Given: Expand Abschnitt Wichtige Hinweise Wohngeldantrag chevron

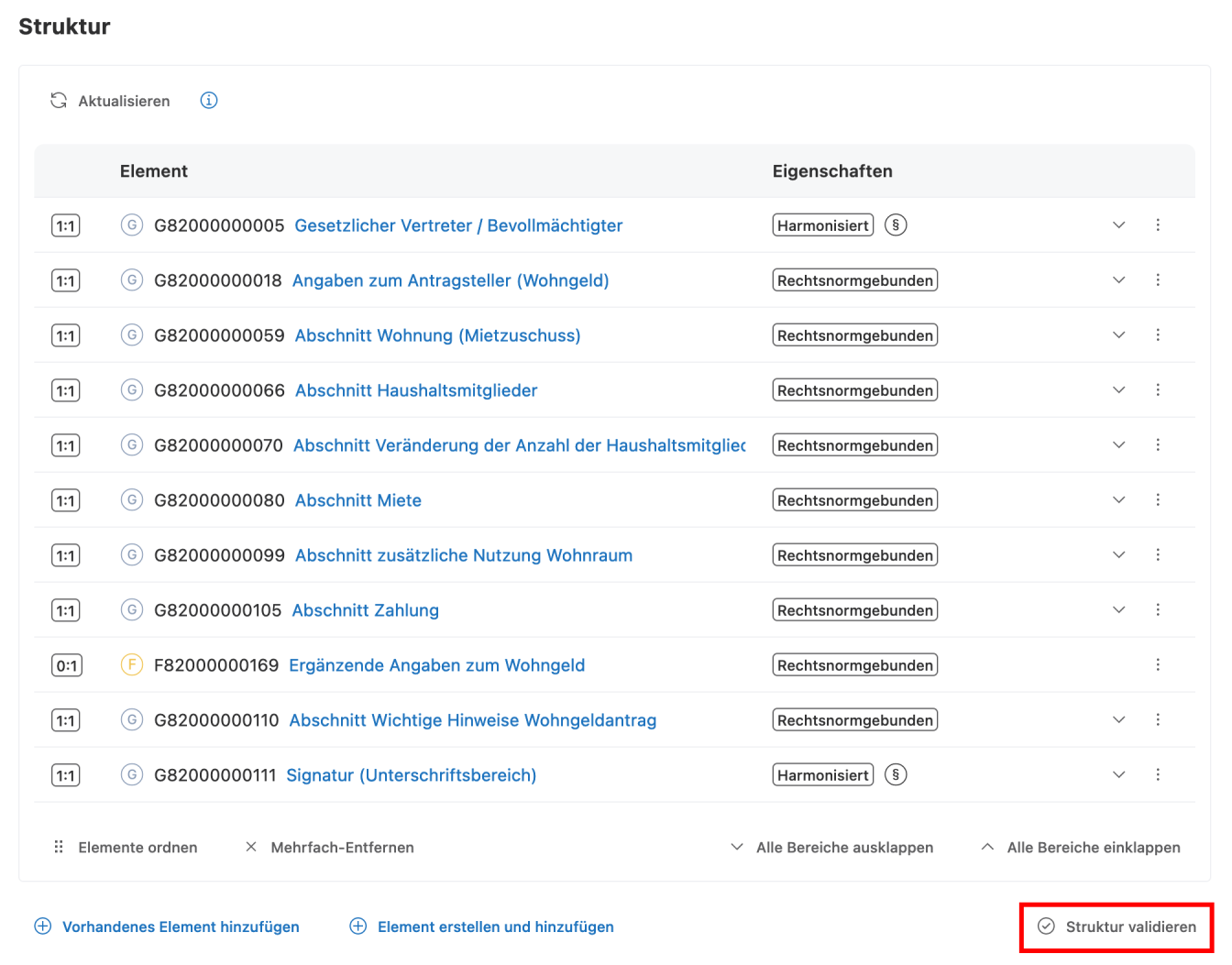Looking at the screenshot, I should [x=1118, y=720].
